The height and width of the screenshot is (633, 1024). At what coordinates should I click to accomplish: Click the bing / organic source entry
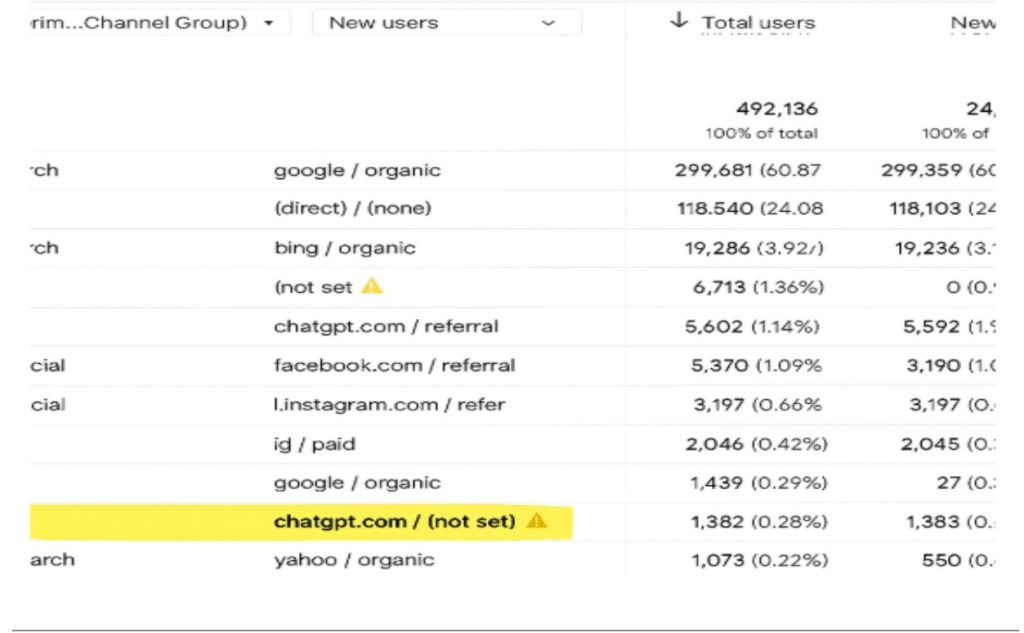coord(344,248)
